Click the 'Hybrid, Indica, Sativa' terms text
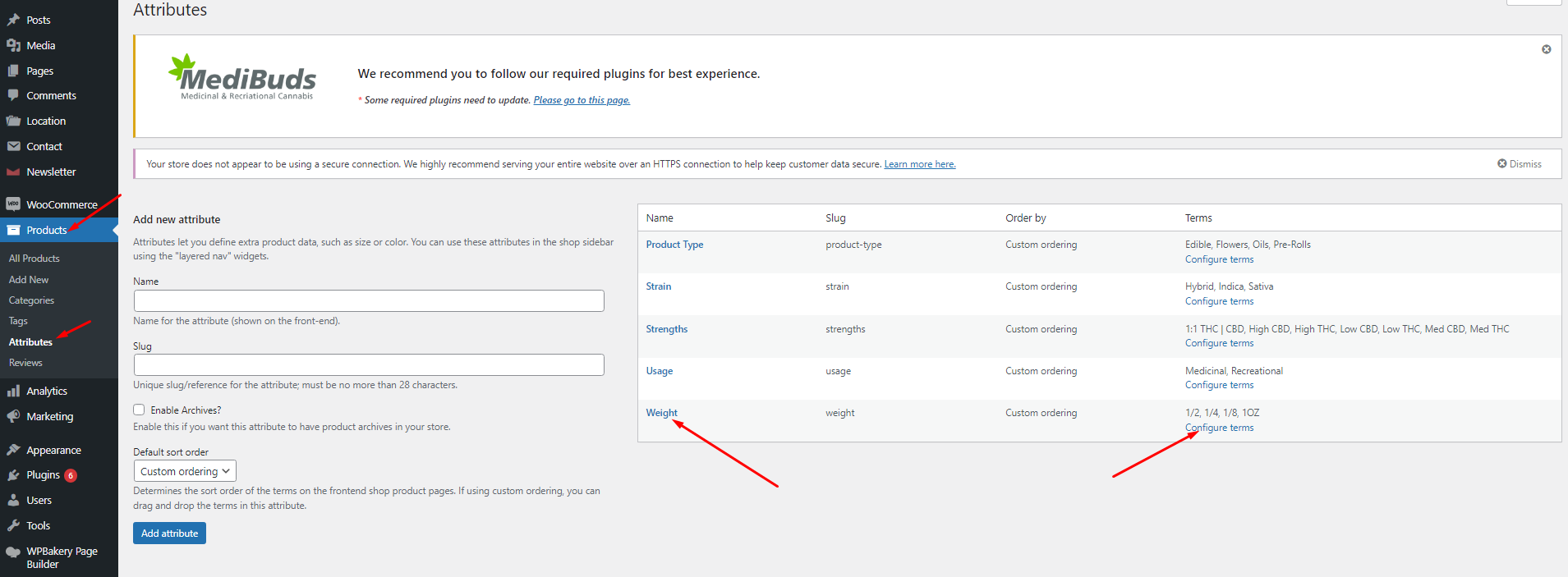Viewport: 1568px width, 577px height. pos(1229,286)
